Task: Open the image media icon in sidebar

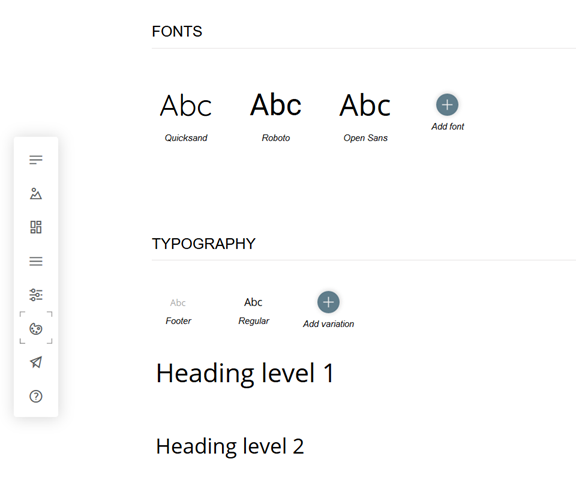Action: click(36, 194)
